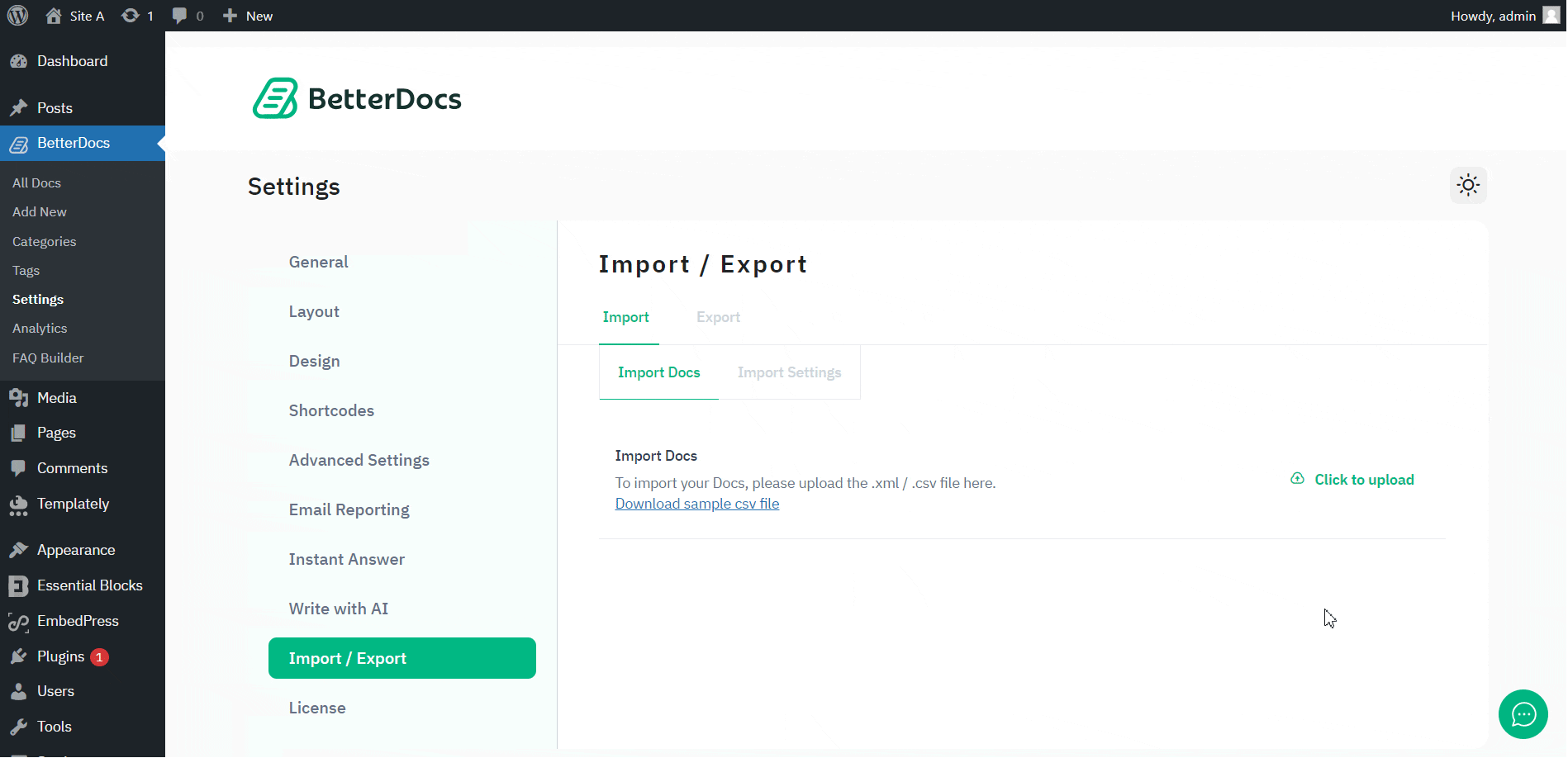Select the Comments speech bubble icon
Viewport: 1568px width, 758px height.
pyautogui.click(x=19, y=467)
